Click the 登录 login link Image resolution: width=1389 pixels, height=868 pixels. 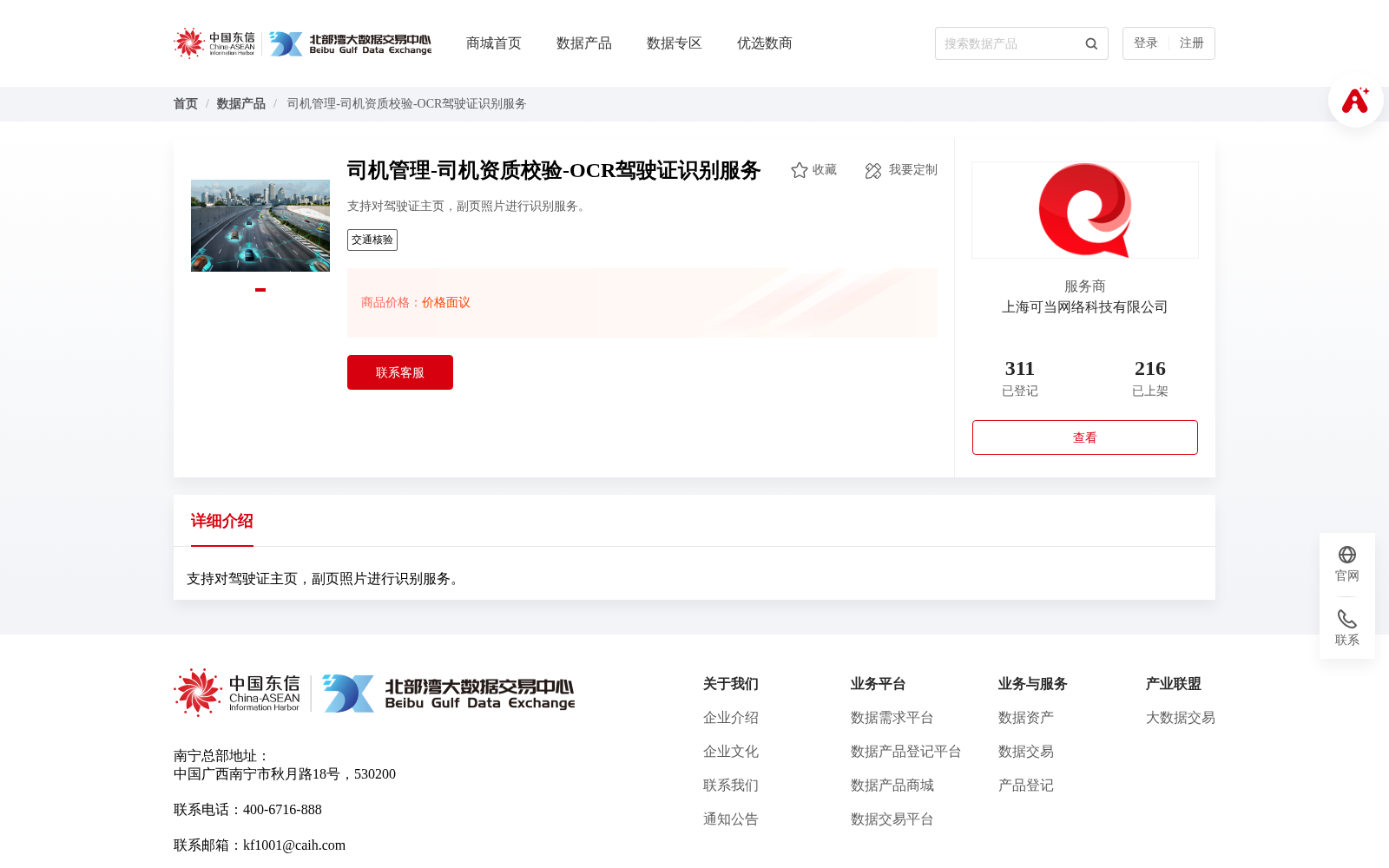(1146, 43)
